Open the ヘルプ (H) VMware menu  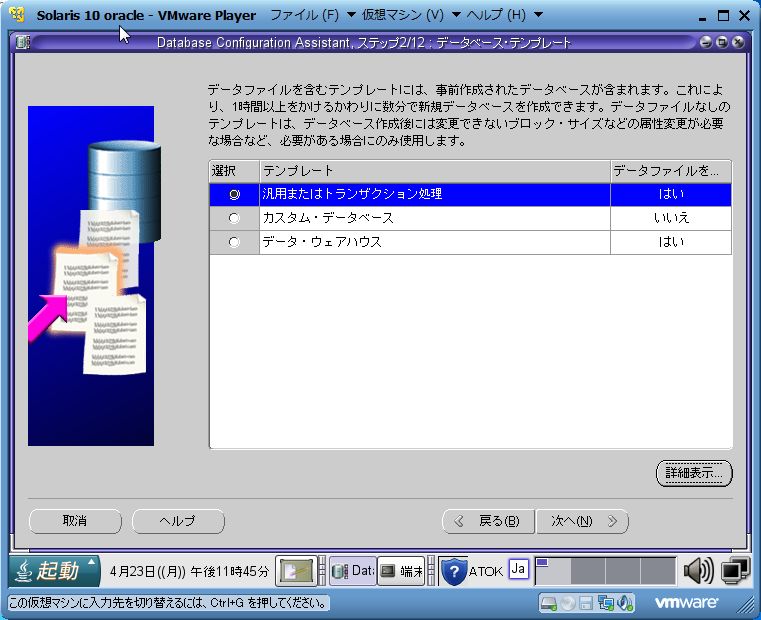(x=496, y=15)
